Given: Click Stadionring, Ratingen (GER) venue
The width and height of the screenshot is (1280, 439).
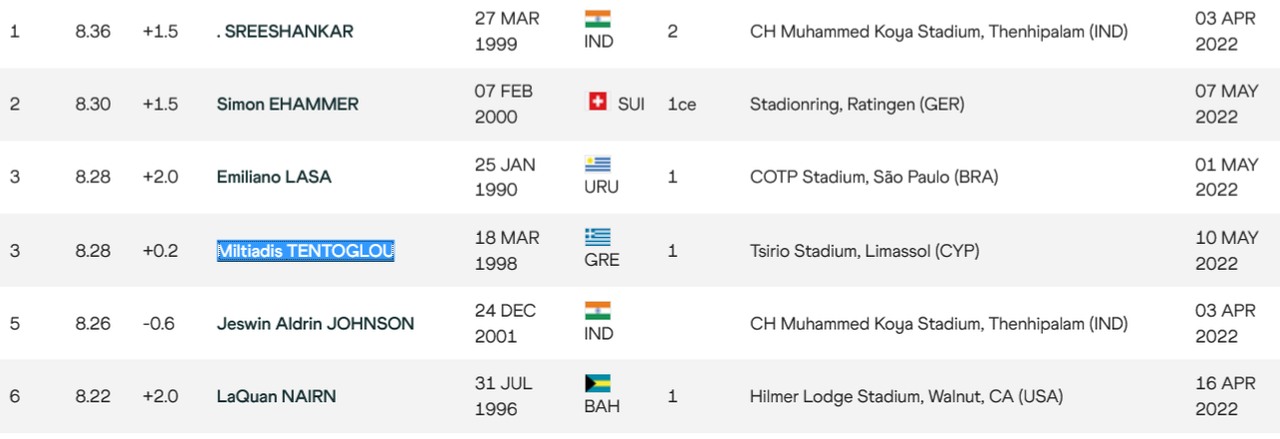Looking at the screenshot, I should tap(857, 104).
